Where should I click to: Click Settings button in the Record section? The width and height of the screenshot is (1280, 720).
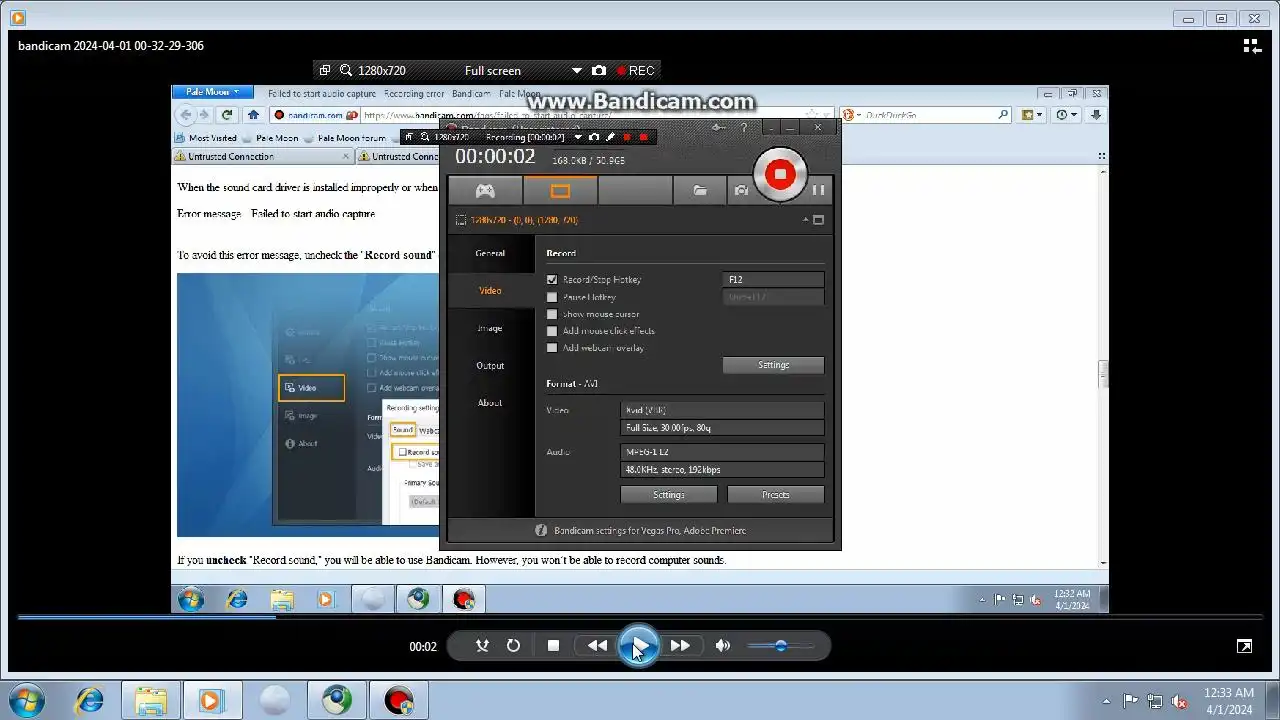773,365
